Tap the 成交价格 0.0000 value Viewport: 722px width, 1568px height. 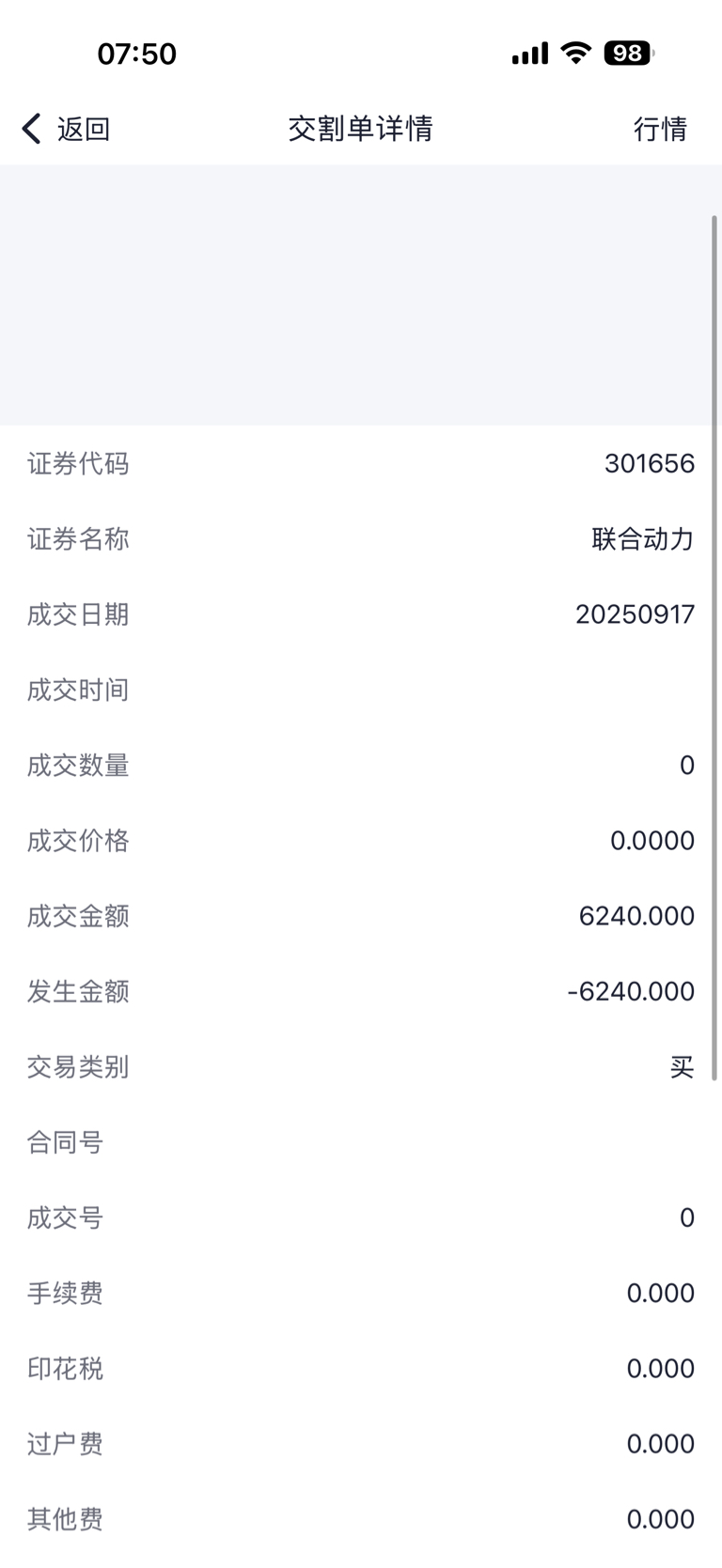[x=652, y=841]
